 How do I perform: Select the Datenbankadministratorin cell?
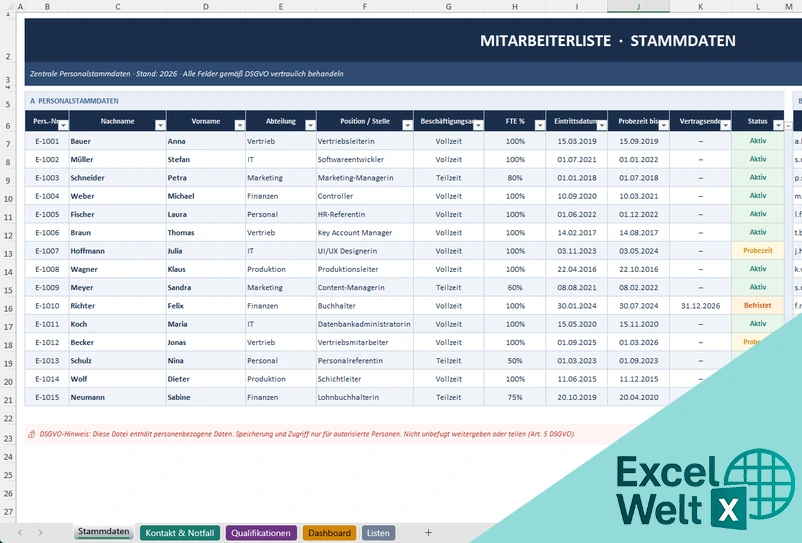[x=365, y=324]
